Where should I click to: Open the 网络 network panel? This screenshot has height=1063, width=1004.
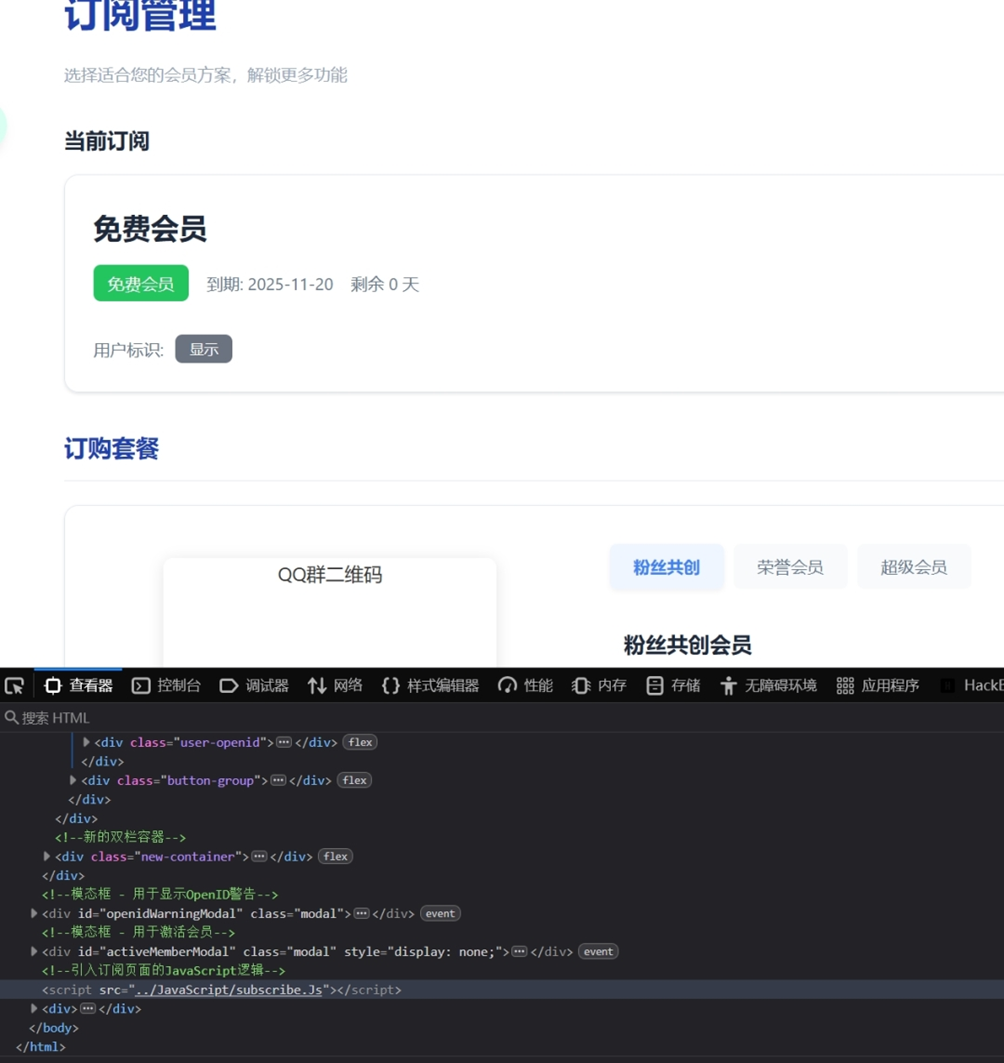tap(335, 685)
